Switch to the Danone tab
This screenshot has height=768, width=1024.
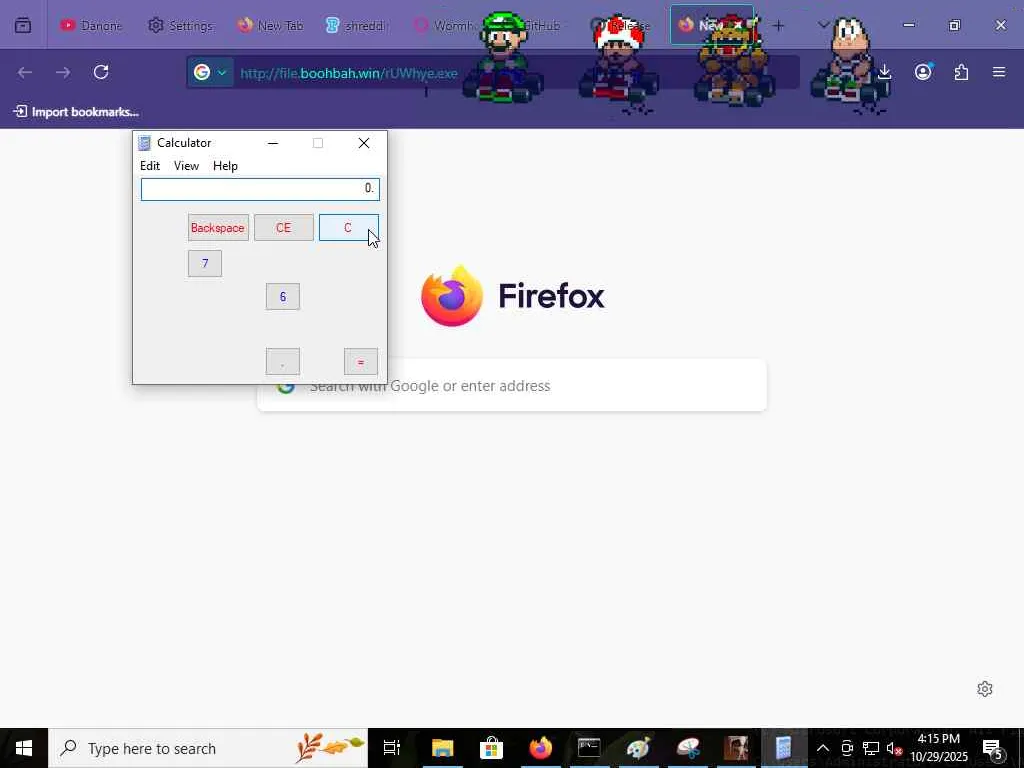click(91, 25)
